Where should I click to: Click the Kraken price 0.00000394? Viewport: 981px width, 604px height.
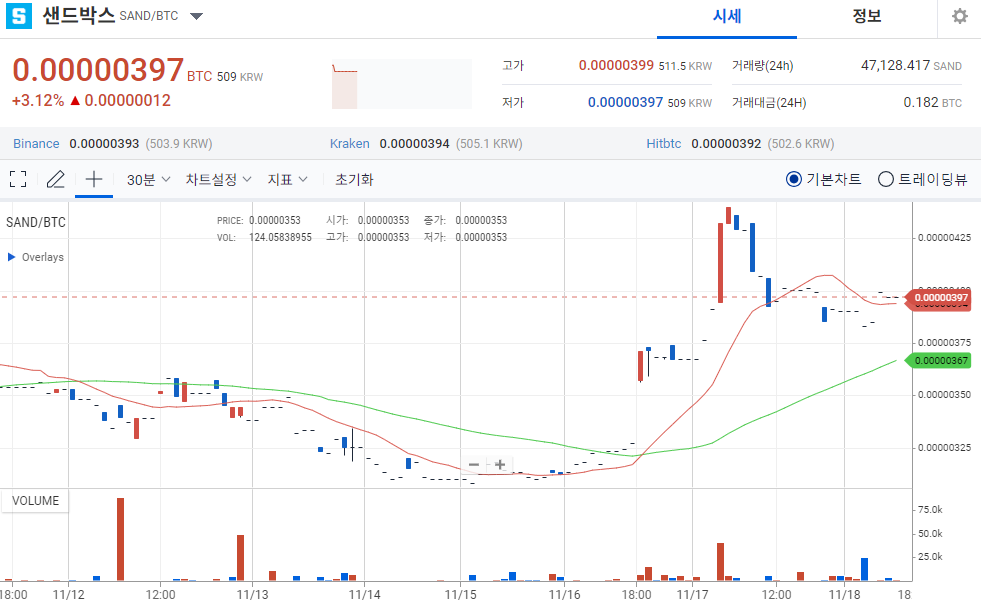(414, 144)
